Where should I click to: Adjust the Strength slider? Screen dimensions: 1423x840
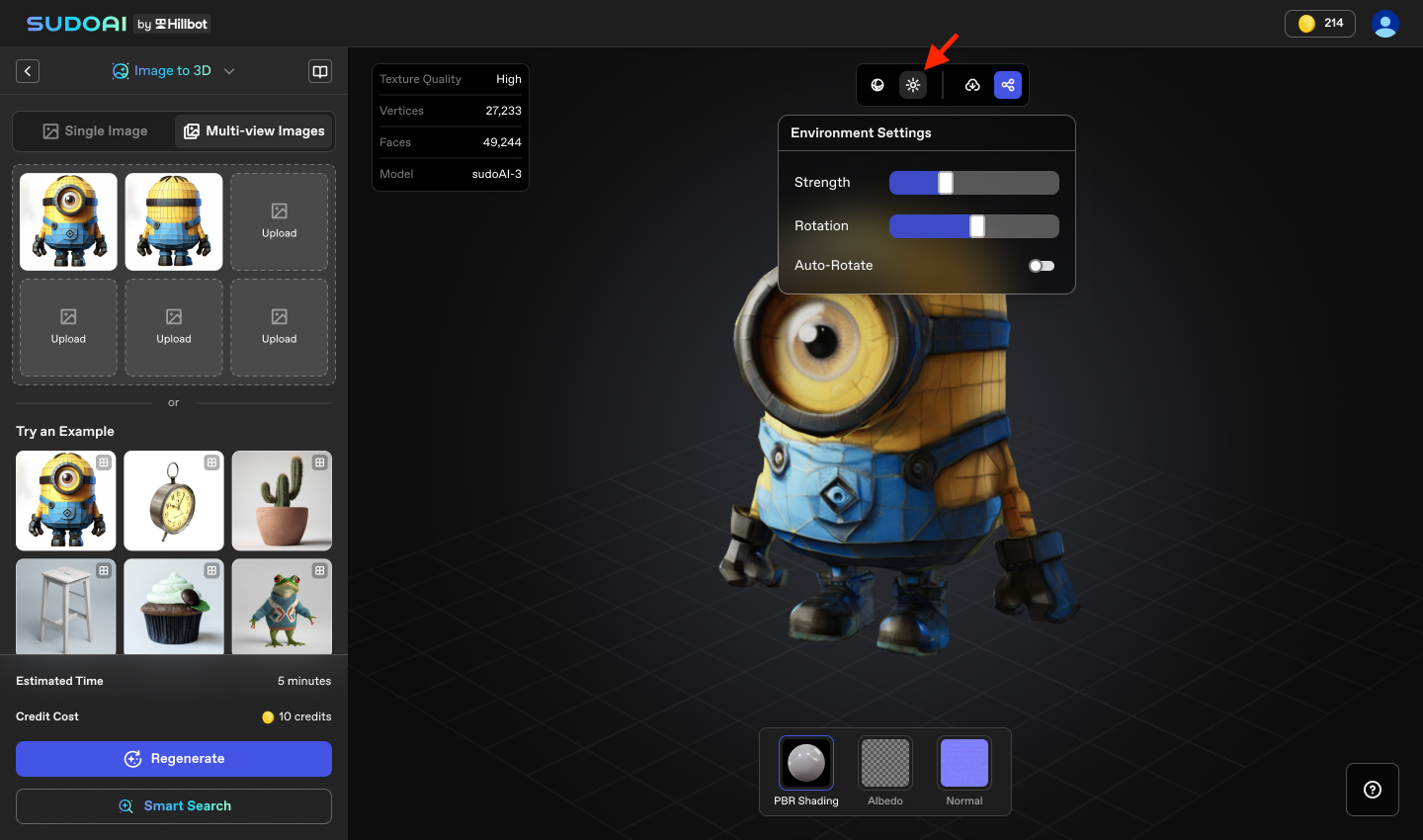click(x=974, y=183)
